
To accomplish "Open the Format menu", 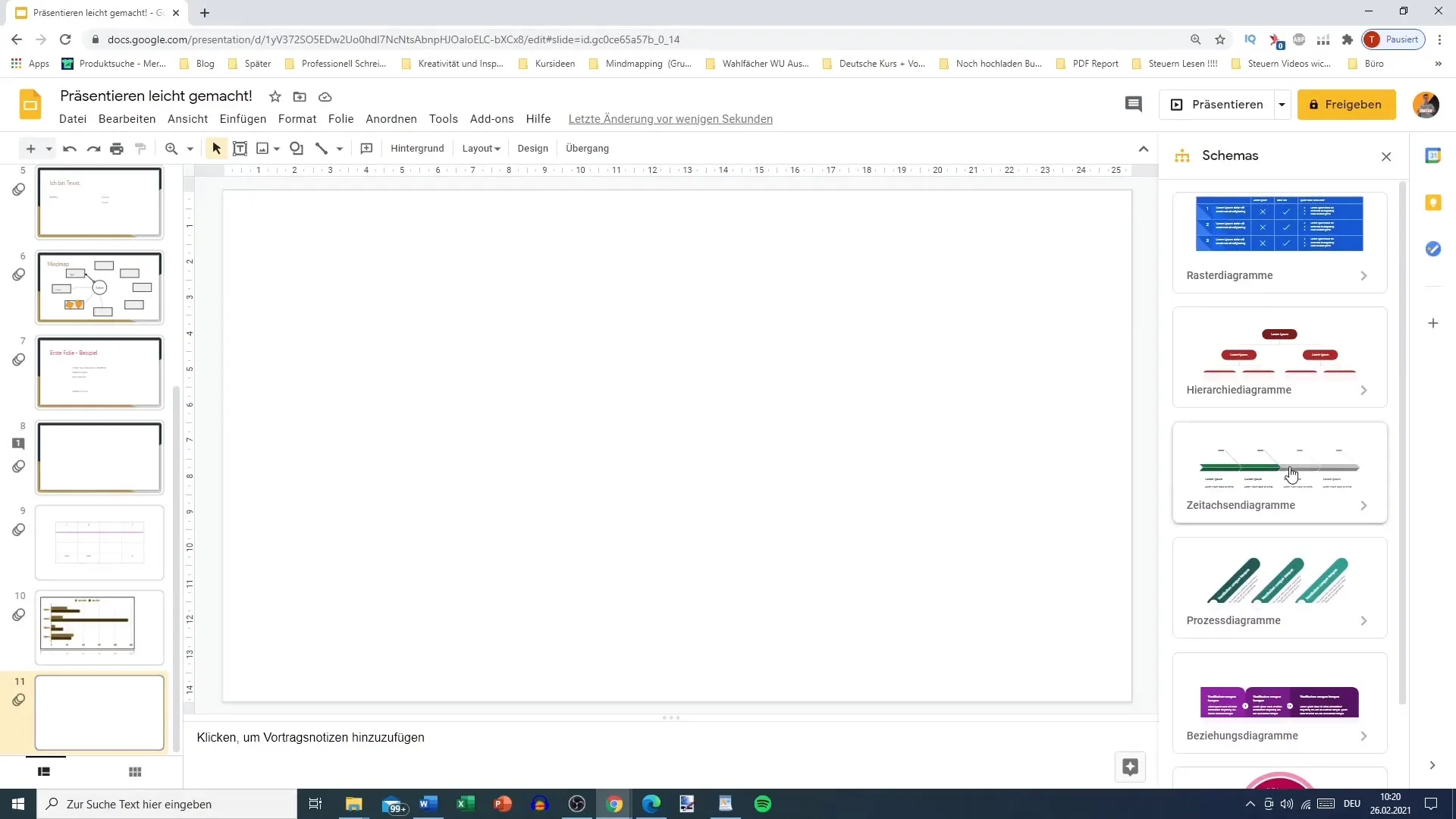I will [297, 119].
